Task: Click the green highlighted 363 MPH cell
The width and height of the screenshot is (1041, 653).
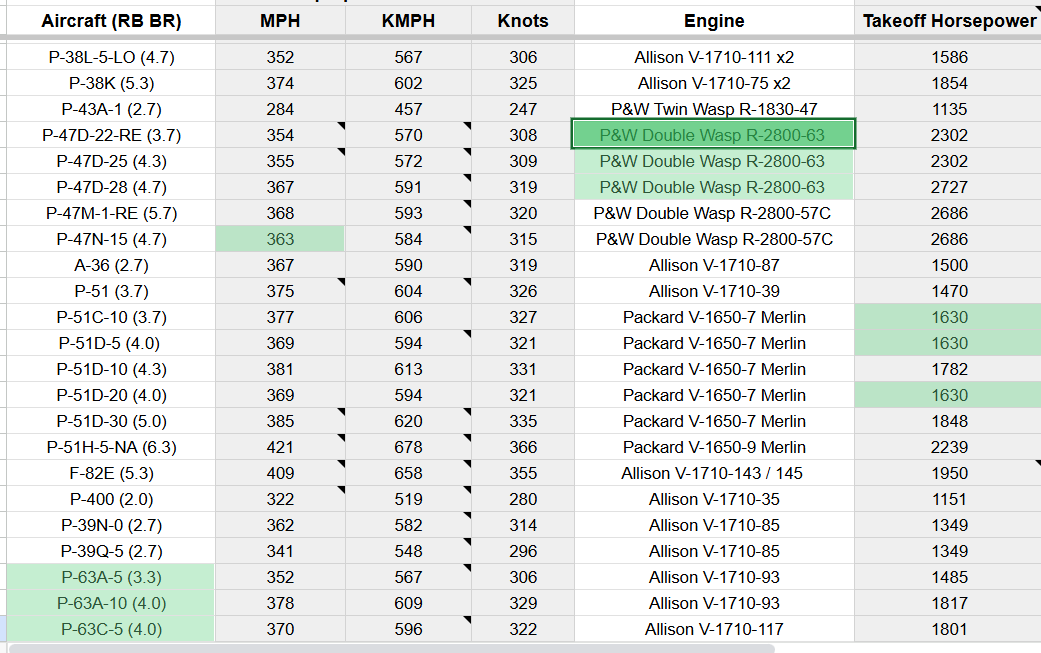Action: point(280,239)
